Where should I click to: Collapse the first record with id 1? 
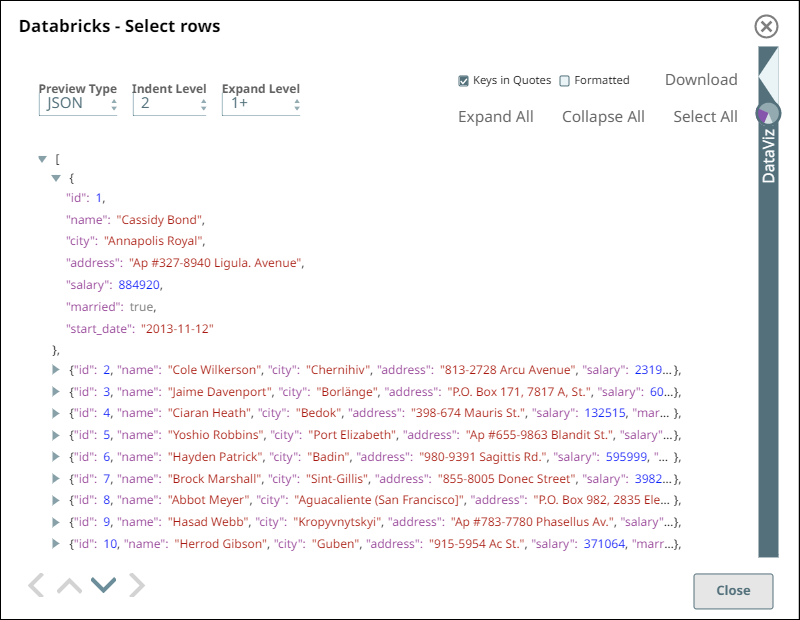[x=56, y=177]
